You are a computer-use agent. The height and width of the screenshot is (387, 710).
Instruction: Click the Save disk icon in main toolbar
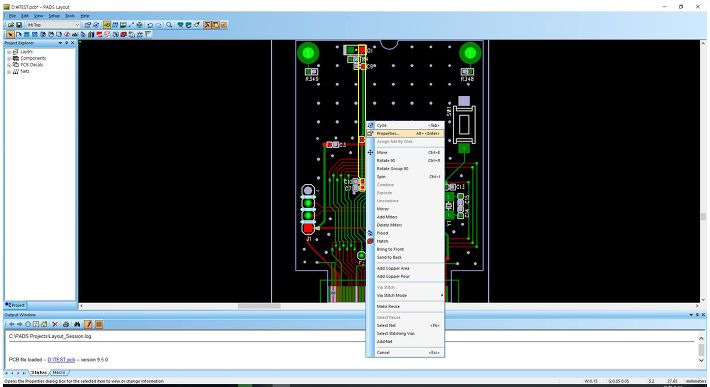pos(19,25)
